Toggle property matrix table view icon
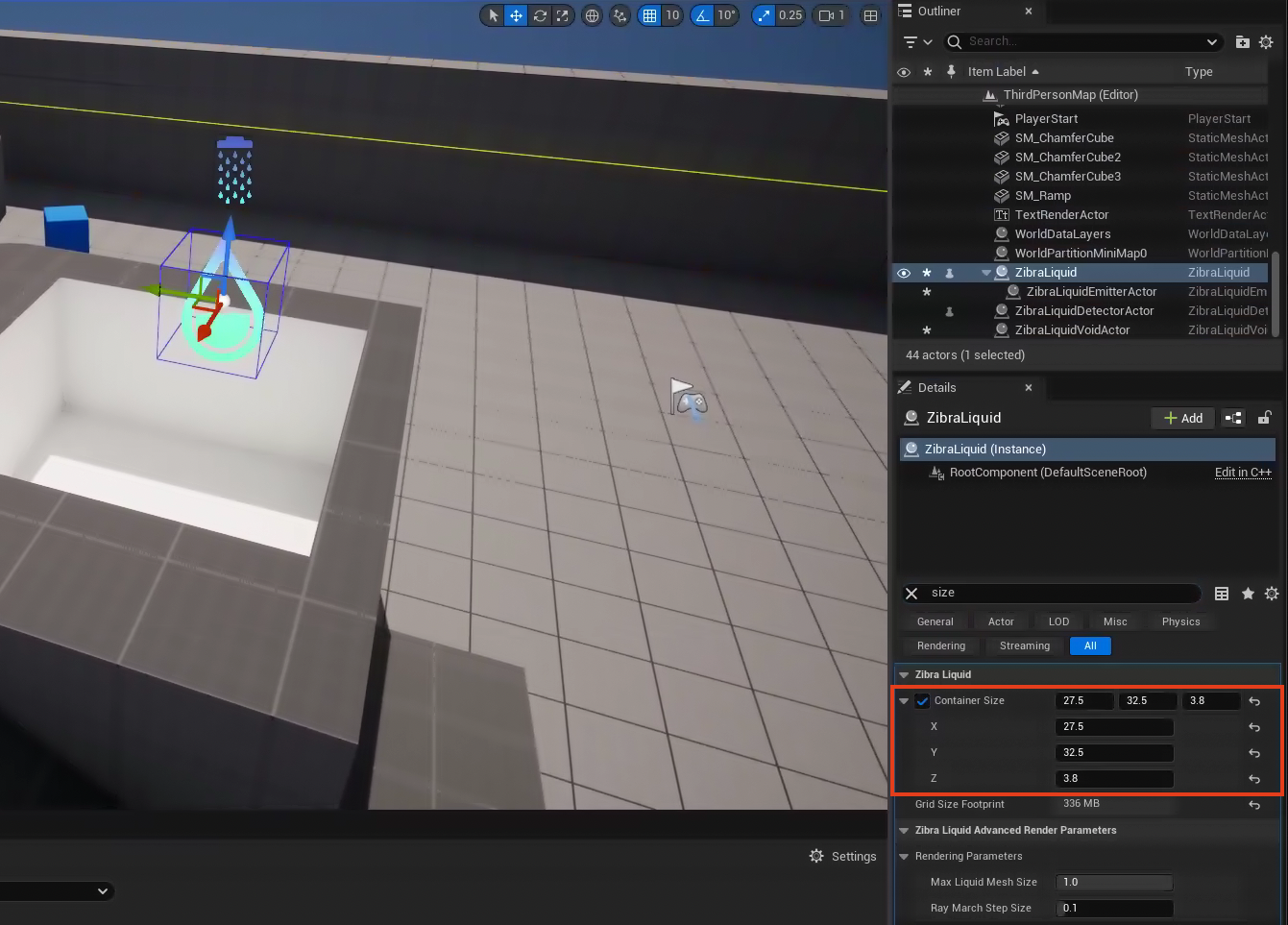This screenshot has width=1288, height=925. [1222, 594]
